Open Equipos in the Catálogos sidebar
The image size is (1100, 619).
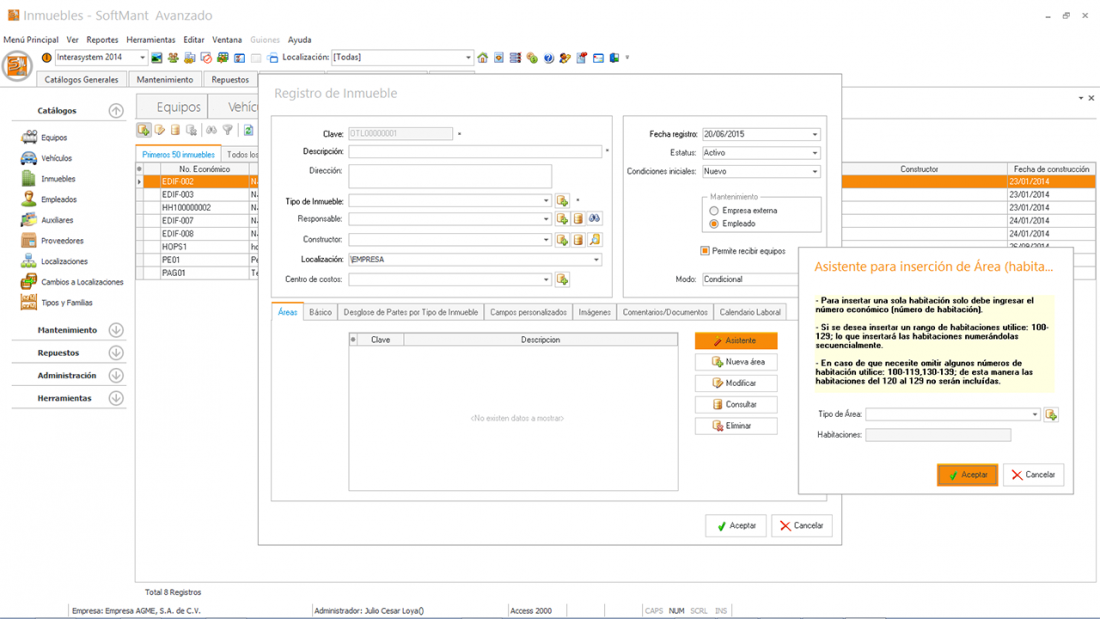pyautogui.click(x=53, y=138)
